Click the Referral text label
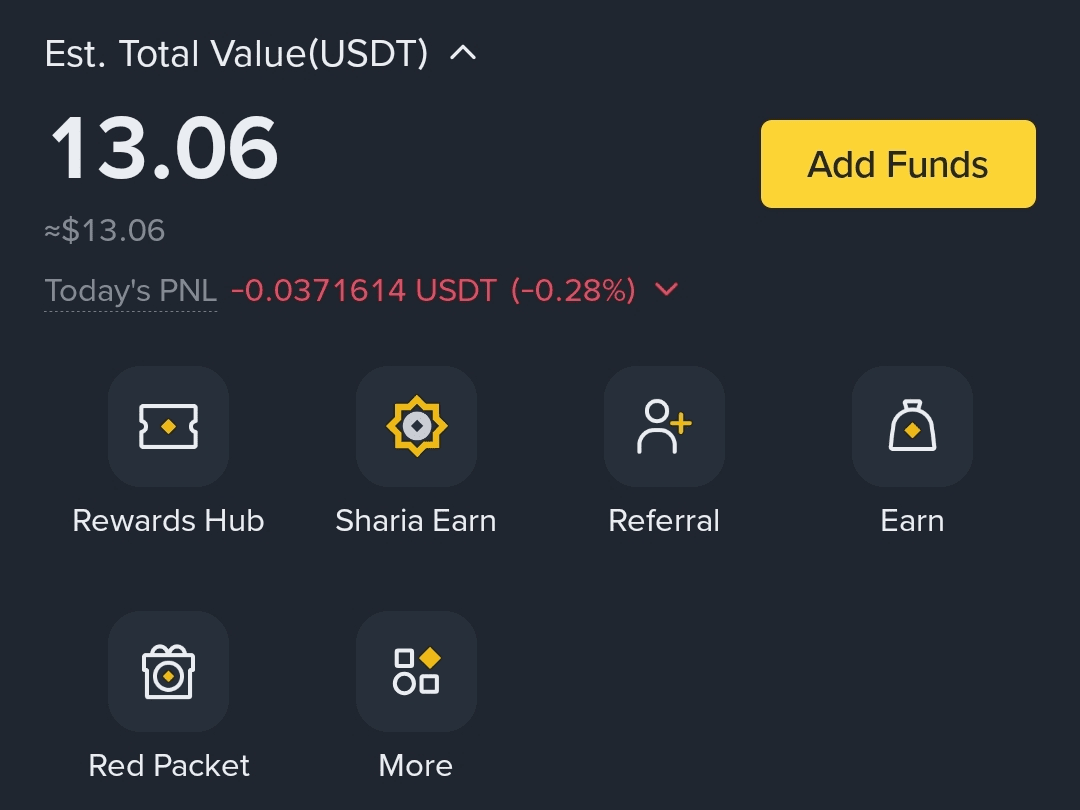 point(664,521)
